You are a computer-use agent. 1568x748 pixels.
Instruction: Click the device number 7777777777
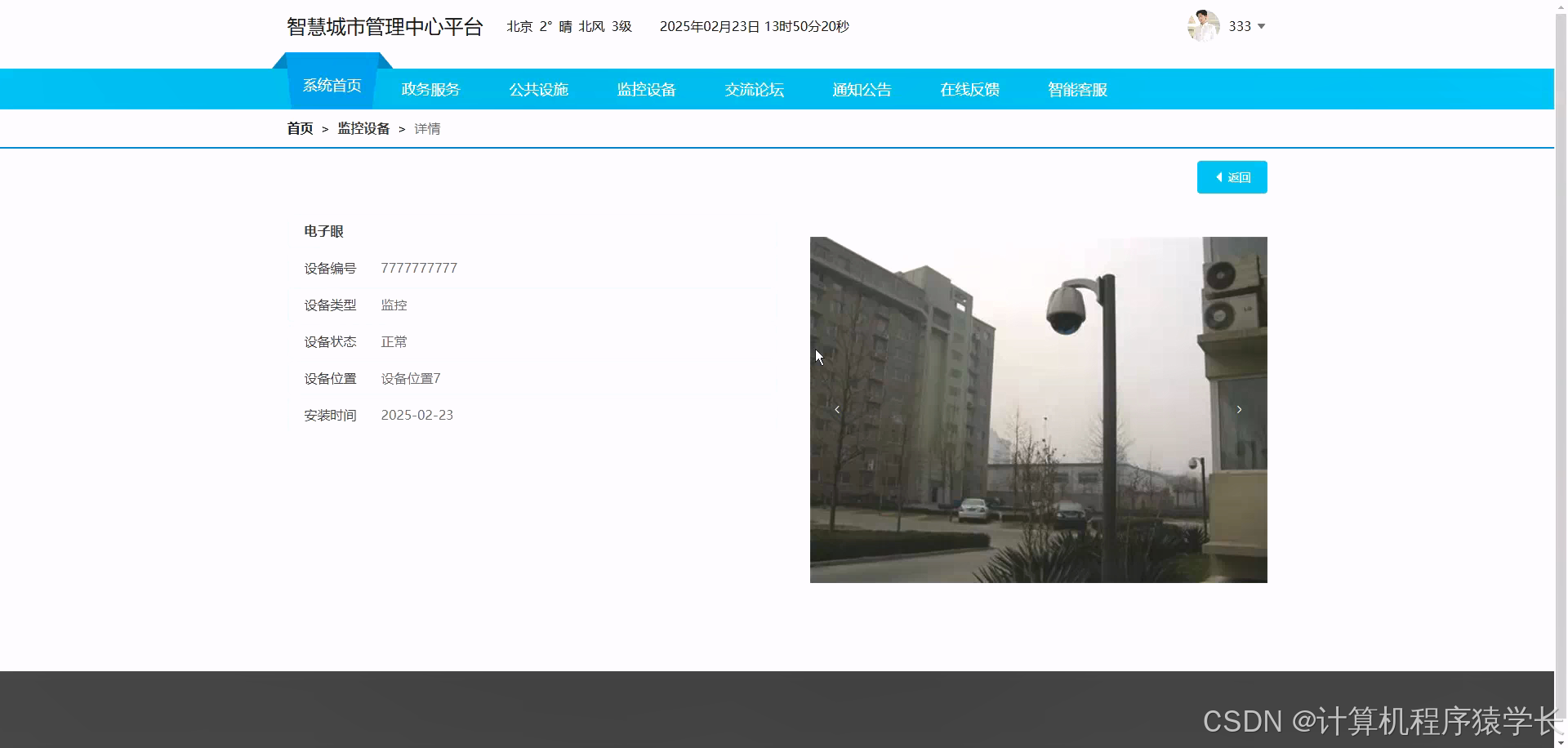click(x=419, y=268)
